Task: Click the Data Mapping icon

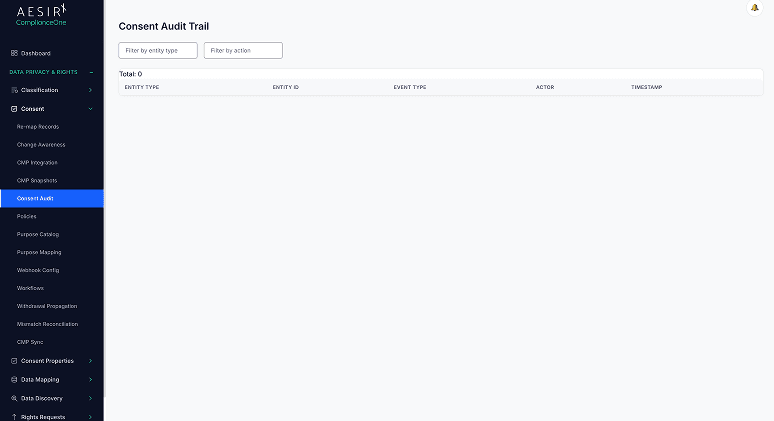Action: (13, 379)
